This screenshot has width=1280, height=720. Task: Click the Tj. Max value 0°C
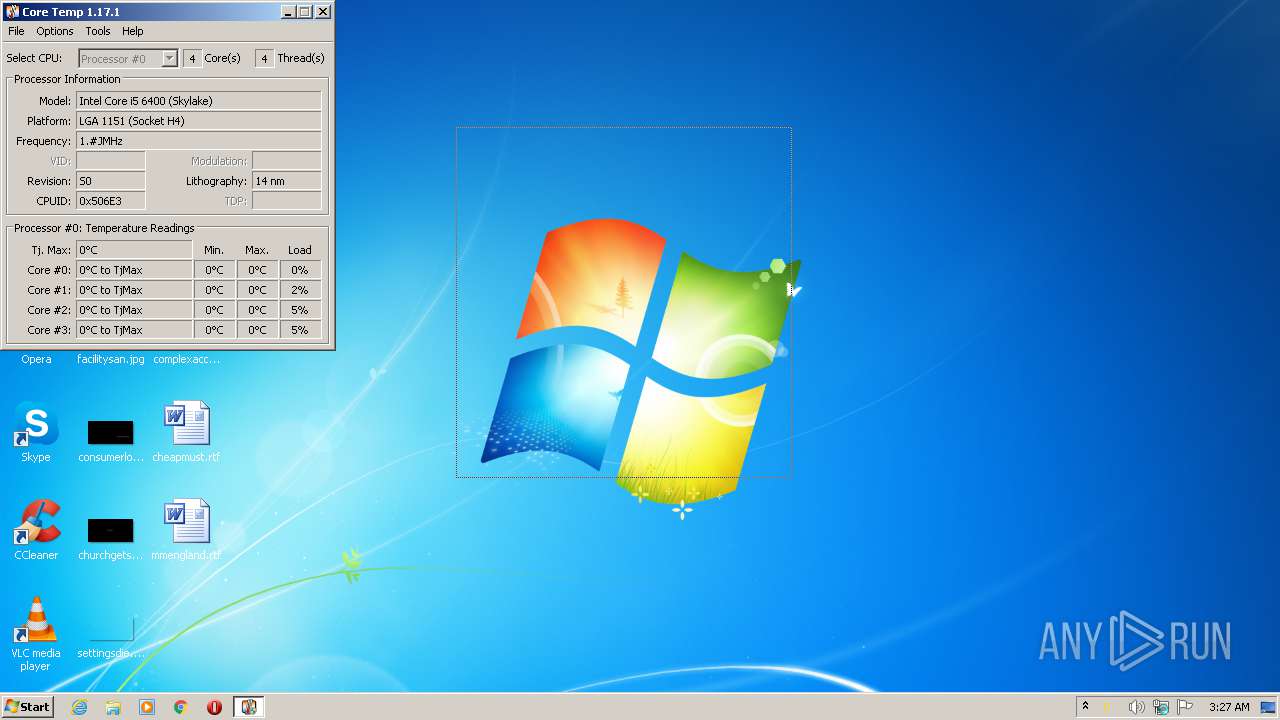click(x=134, y=250)
